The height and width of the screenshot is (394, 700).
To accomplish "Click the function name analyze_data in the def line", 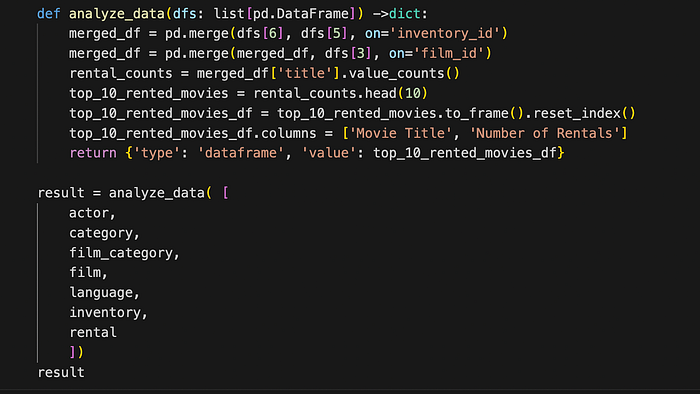I will tap(117, 14).
